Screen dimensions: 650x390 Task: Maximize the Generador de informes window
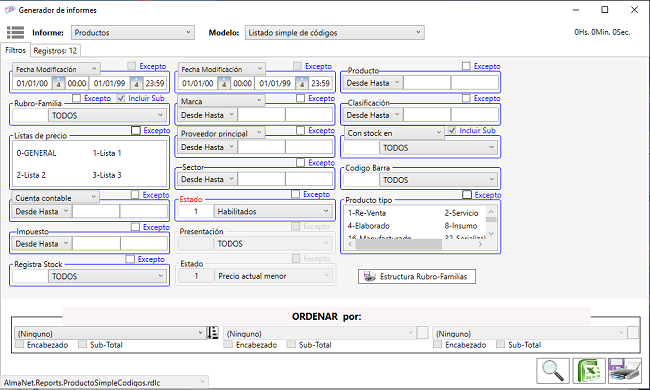pos(605,10)
